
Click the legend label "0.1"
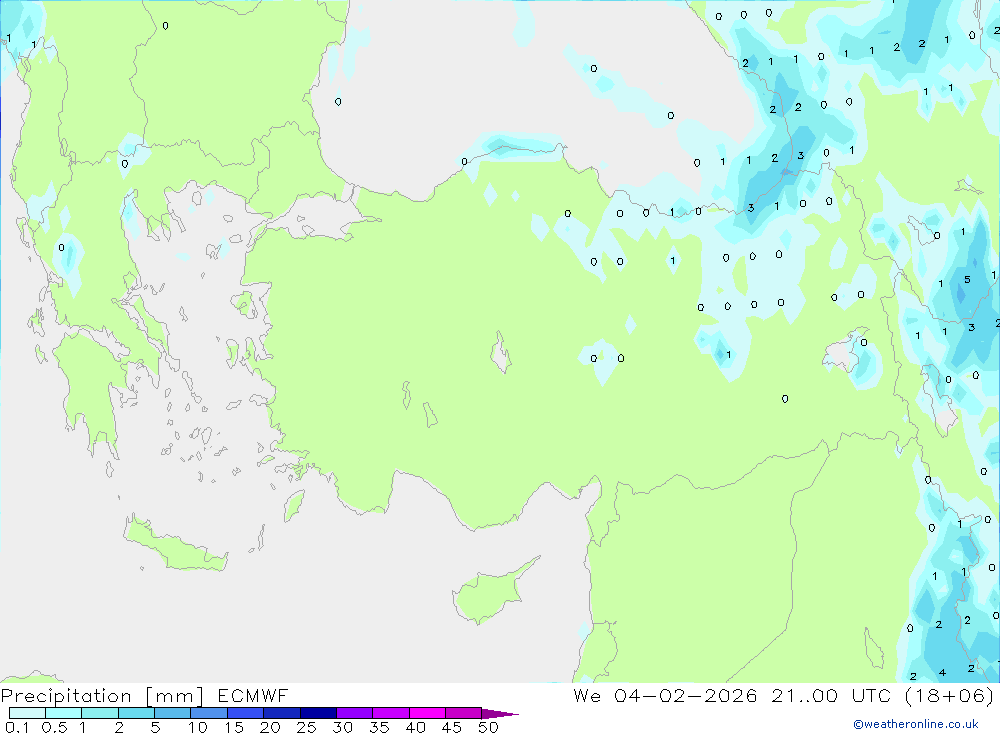coord(17,727)
